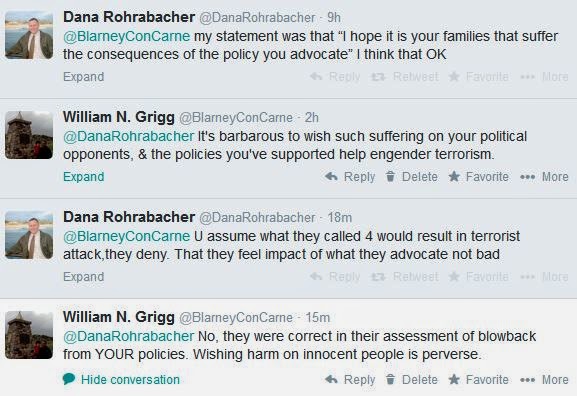The width and height of the screenshot is (577, 396).
Task: Expand Dana Rohrabacher's 18m tweet
Action: tap(84, 276)
